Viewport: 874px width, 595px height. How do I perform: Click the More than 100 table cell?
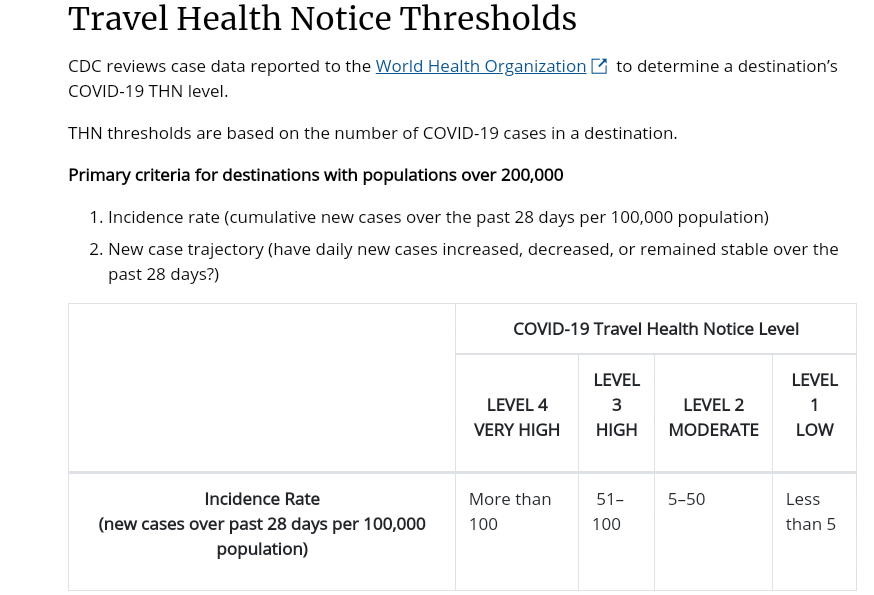(509, 511)
